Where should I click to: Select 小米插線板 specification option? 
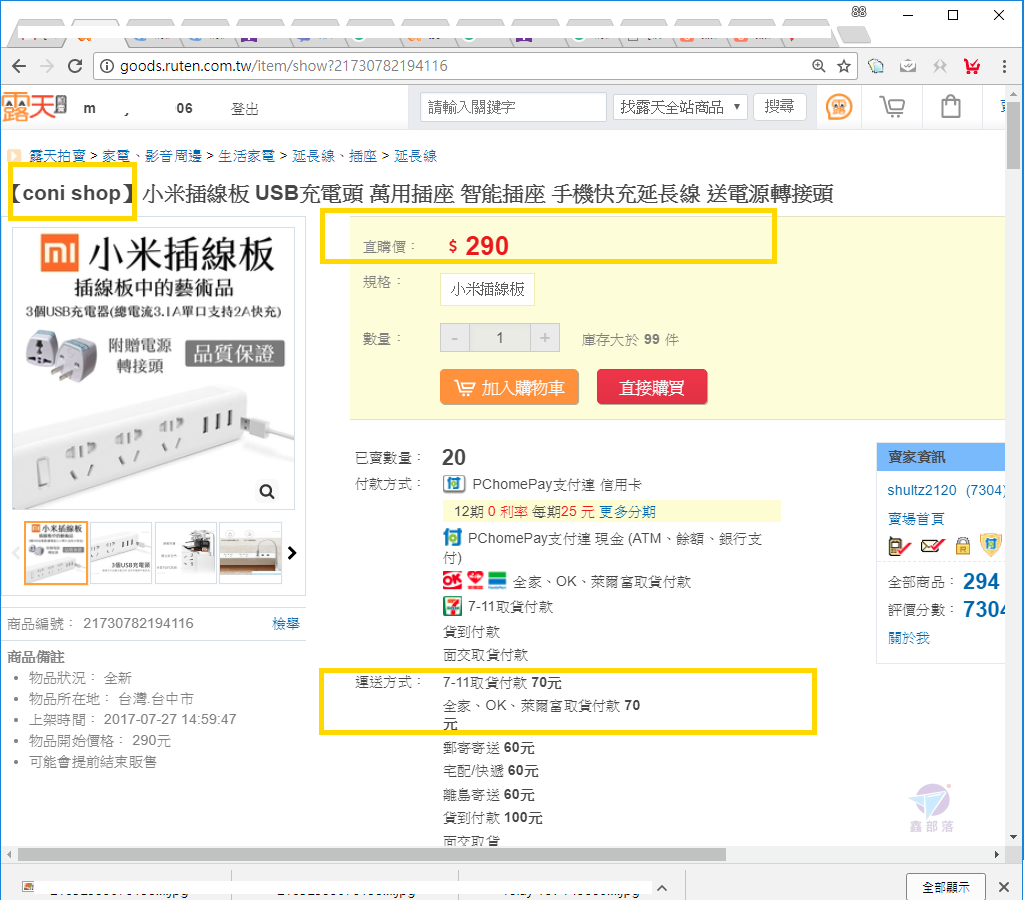point(487,289)
